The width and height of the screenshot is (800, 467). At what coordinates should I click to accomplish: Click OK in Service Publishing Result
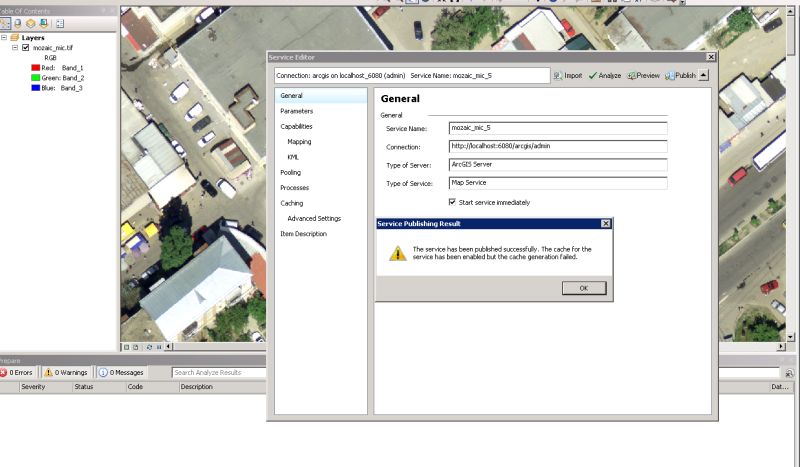[x=584, y=288]
